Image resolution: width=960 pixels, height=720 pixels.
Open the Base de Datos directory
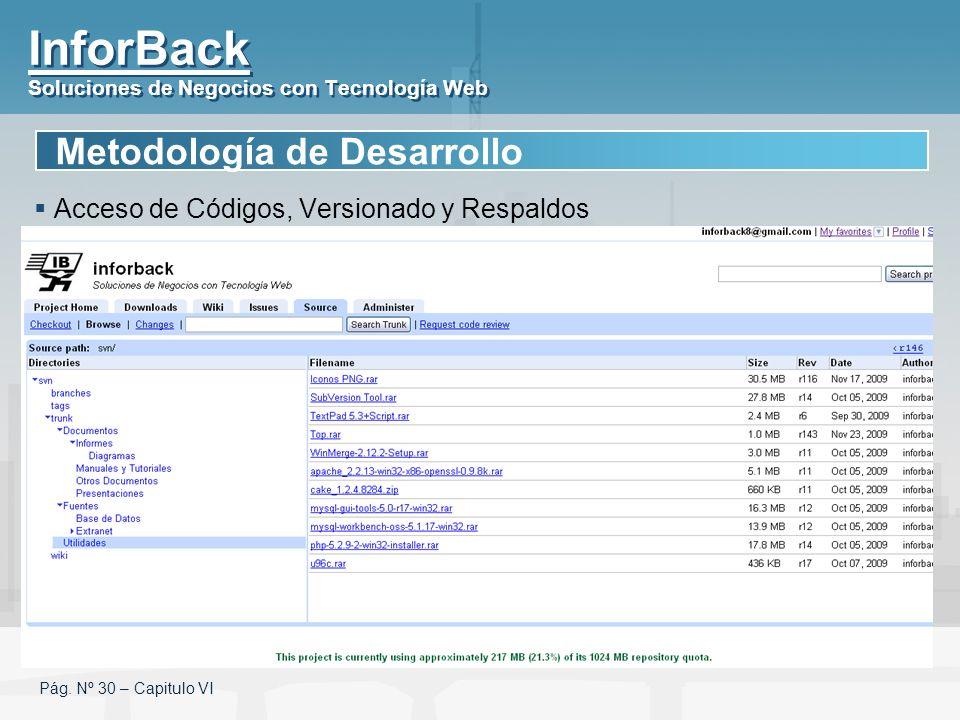point(108,519)
